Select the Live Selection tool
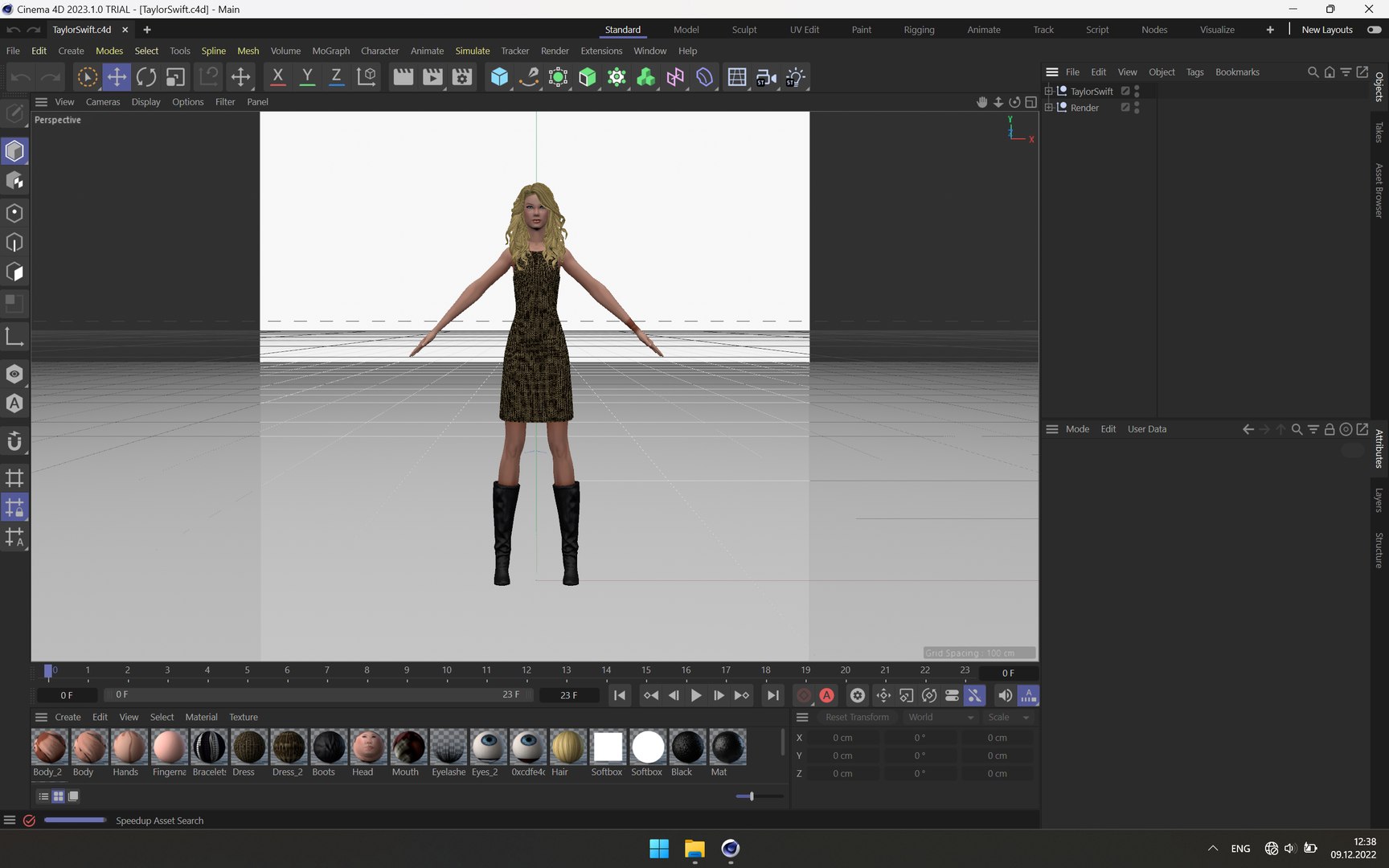The width and height of the screenshot is (1389, 868). coord(87,77)
